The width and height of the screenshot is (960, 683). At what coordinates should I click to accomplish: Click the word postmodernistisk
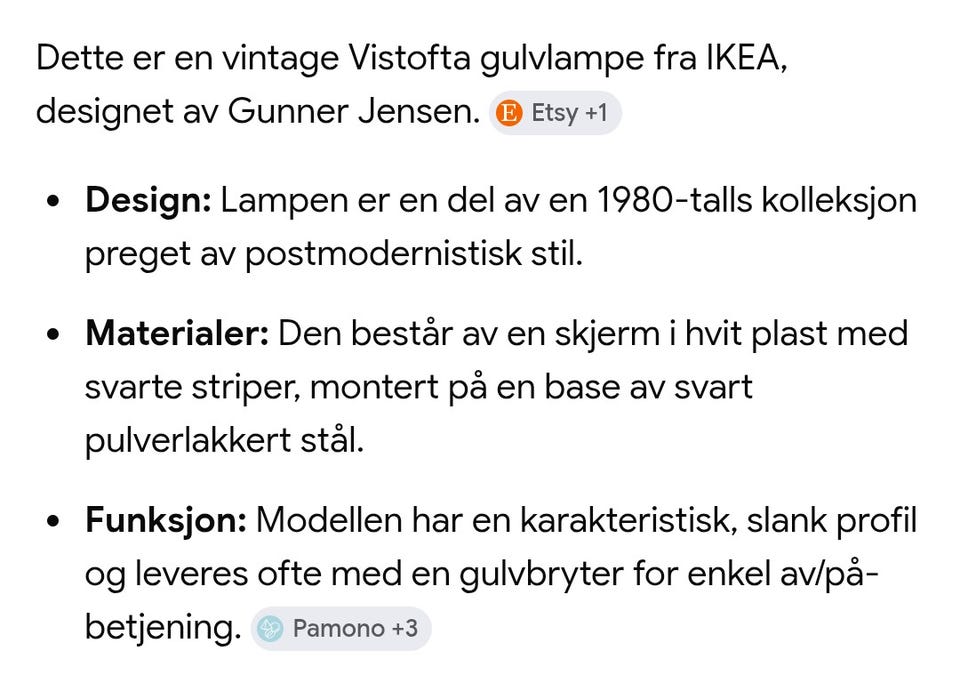tap(383, 254)
